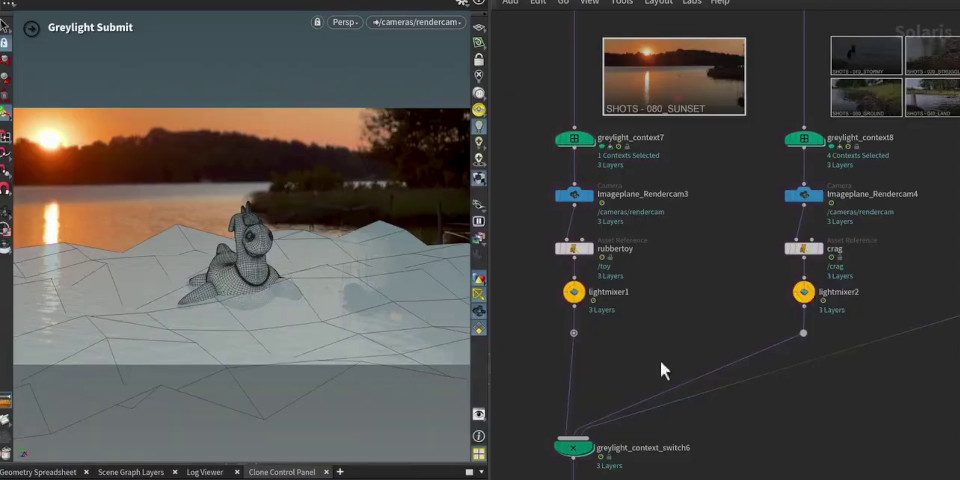Click the dot connector below lightmixer1
The height and width of the screenshot is (480, 960).
click(574, 333)
